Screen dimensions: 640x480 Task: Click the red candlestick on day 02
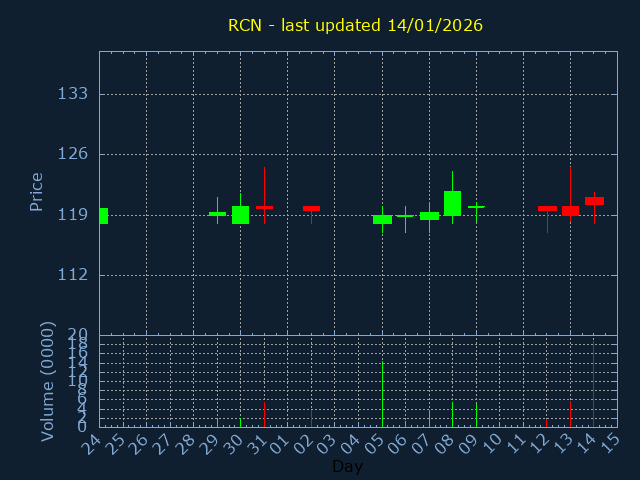click(x=311, y=208)
